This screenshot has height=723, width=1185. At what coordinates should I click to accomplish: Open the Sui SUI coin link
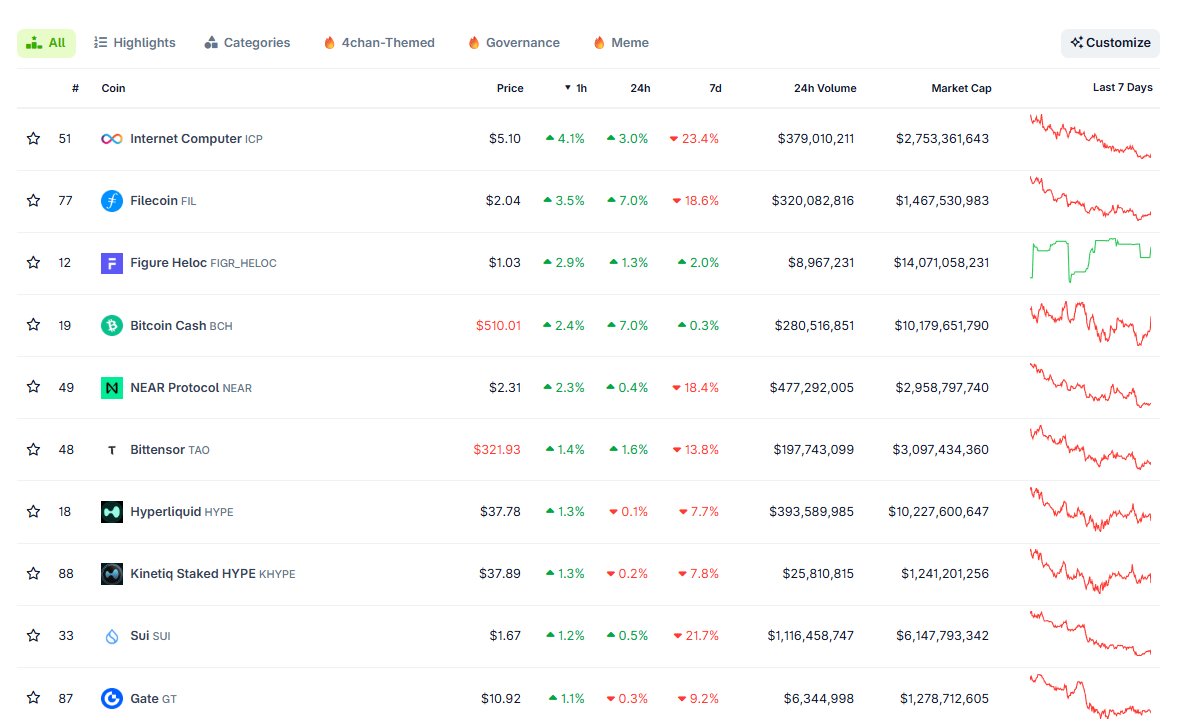click(x=150, y=635)
